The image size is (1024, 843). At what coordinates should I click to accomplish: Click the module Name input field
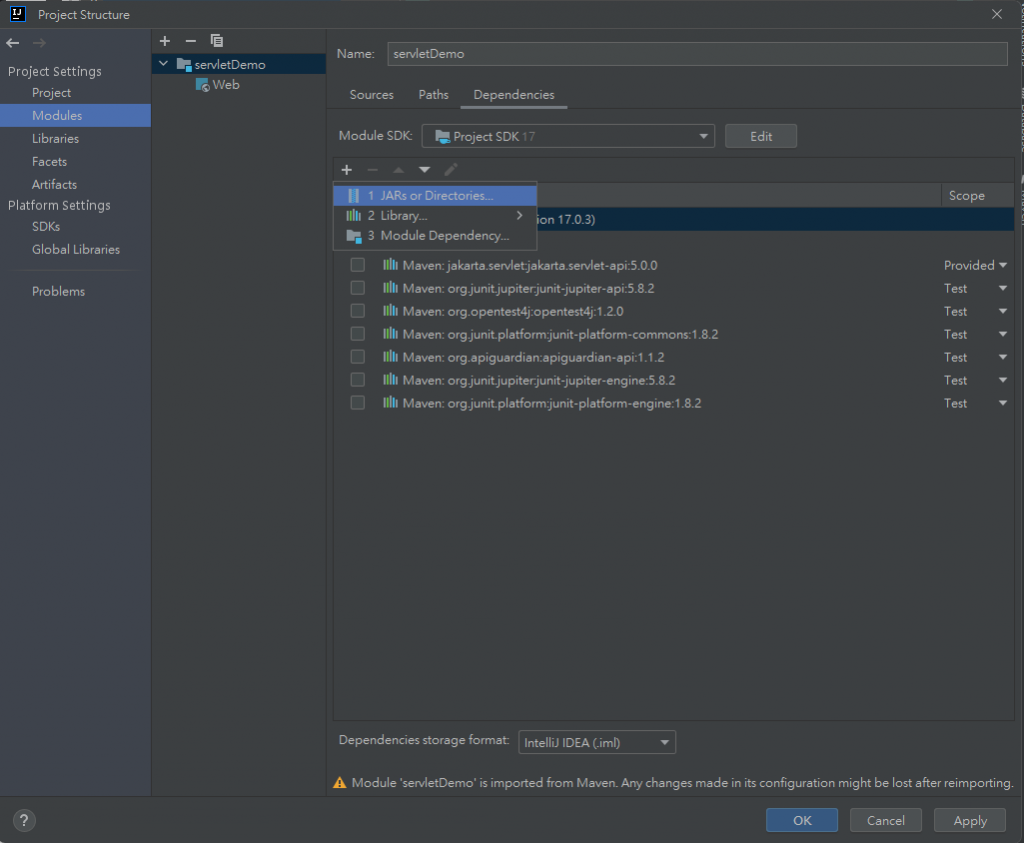pos(697,54)
